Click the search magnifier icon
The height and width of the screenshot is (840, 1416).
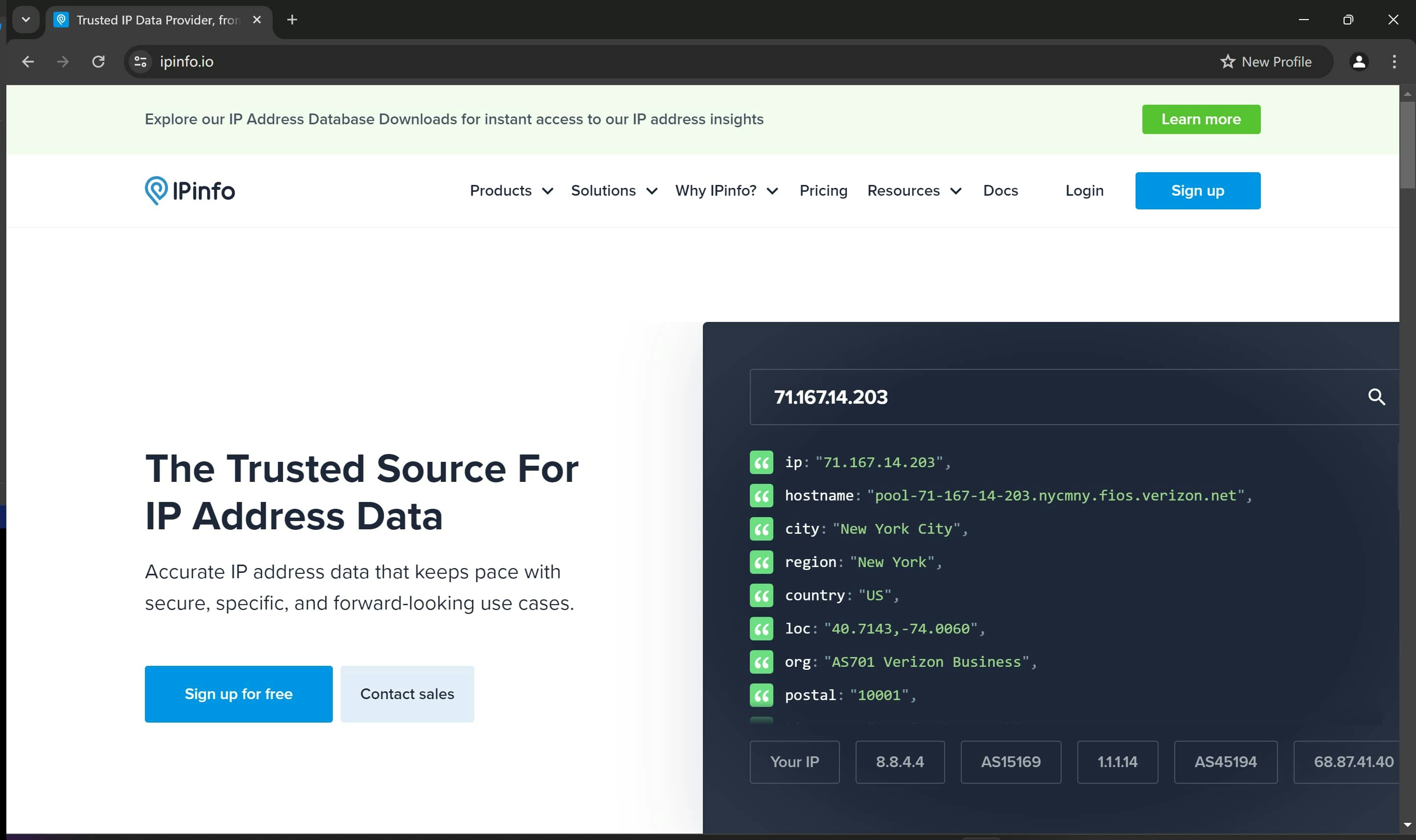[x=1376, y=397]
